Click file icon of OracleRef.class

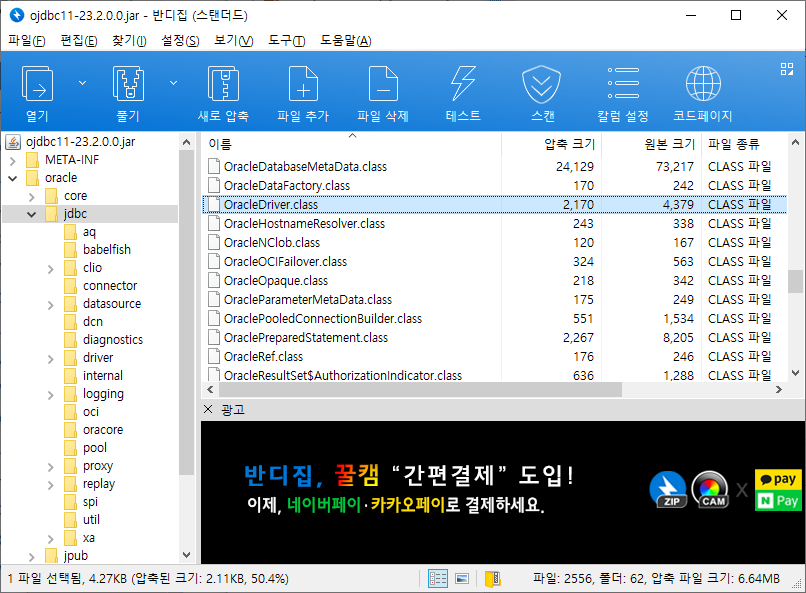[214, 357]
